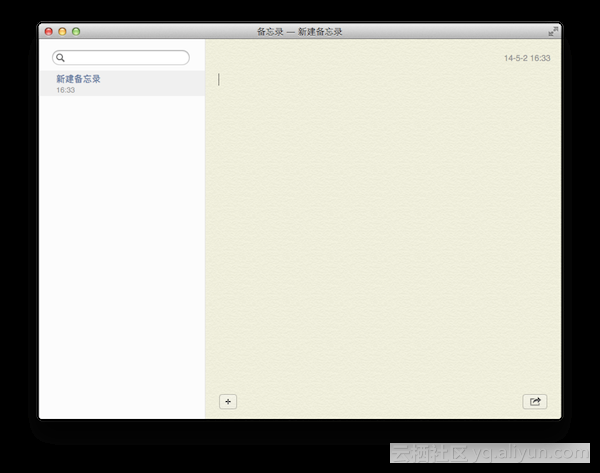Enter full screen with arrows icon

coord(553,31)
